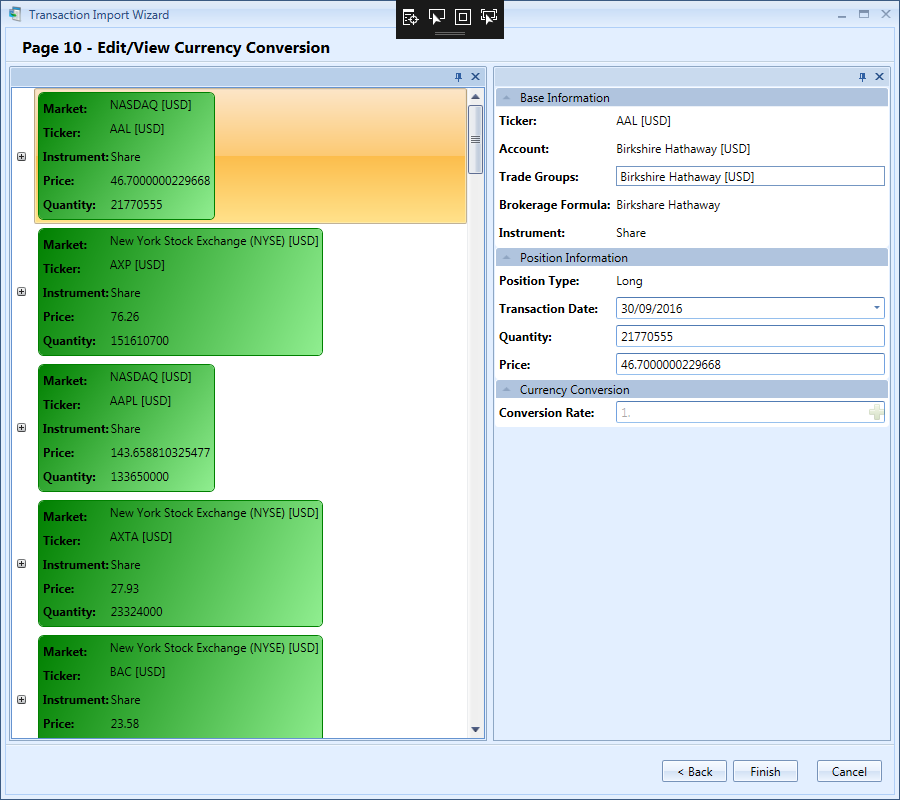This screenshot has width=900, height=800.
Task: Click the transaction list scroll down arrow
Action: tap(475, 729)
